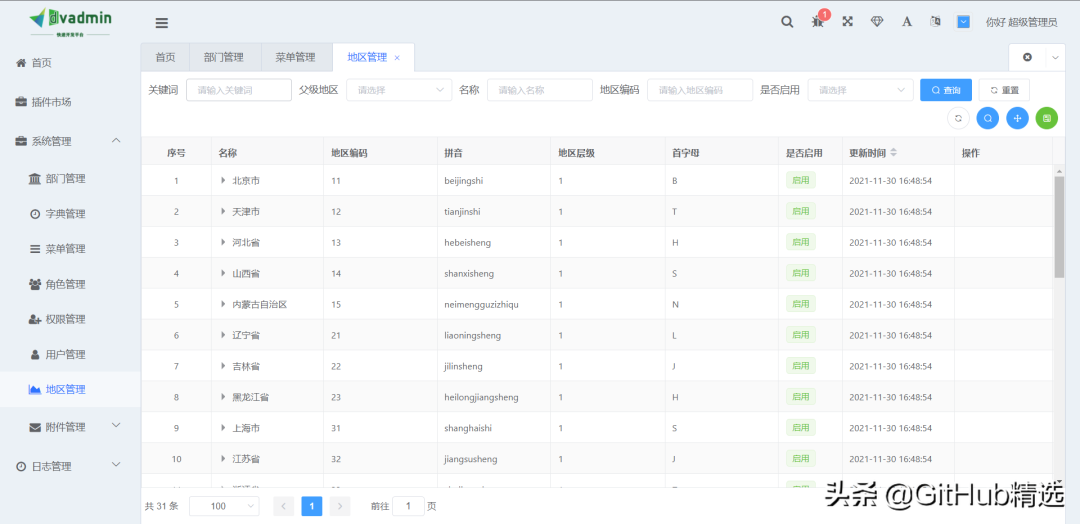1080x524 pixels.
Task: Toggle fullscreen mode icon in header
Action: pyautogui.click(x=847, y=22)
